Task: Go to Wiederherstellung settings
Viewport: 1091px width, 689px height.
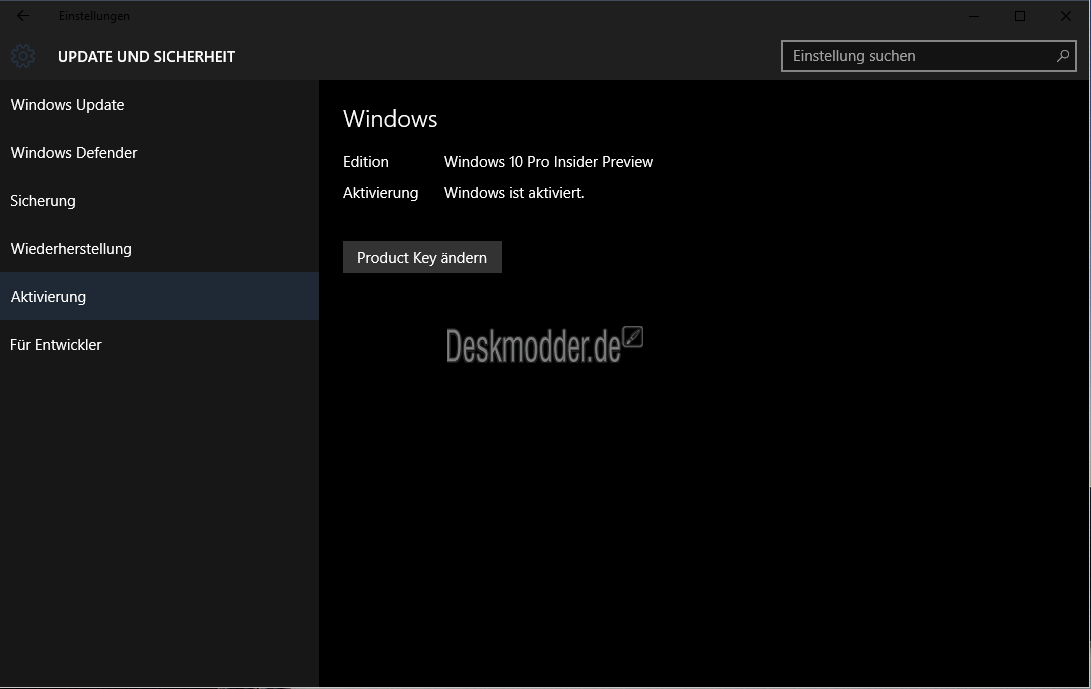Action: [159, 248]
